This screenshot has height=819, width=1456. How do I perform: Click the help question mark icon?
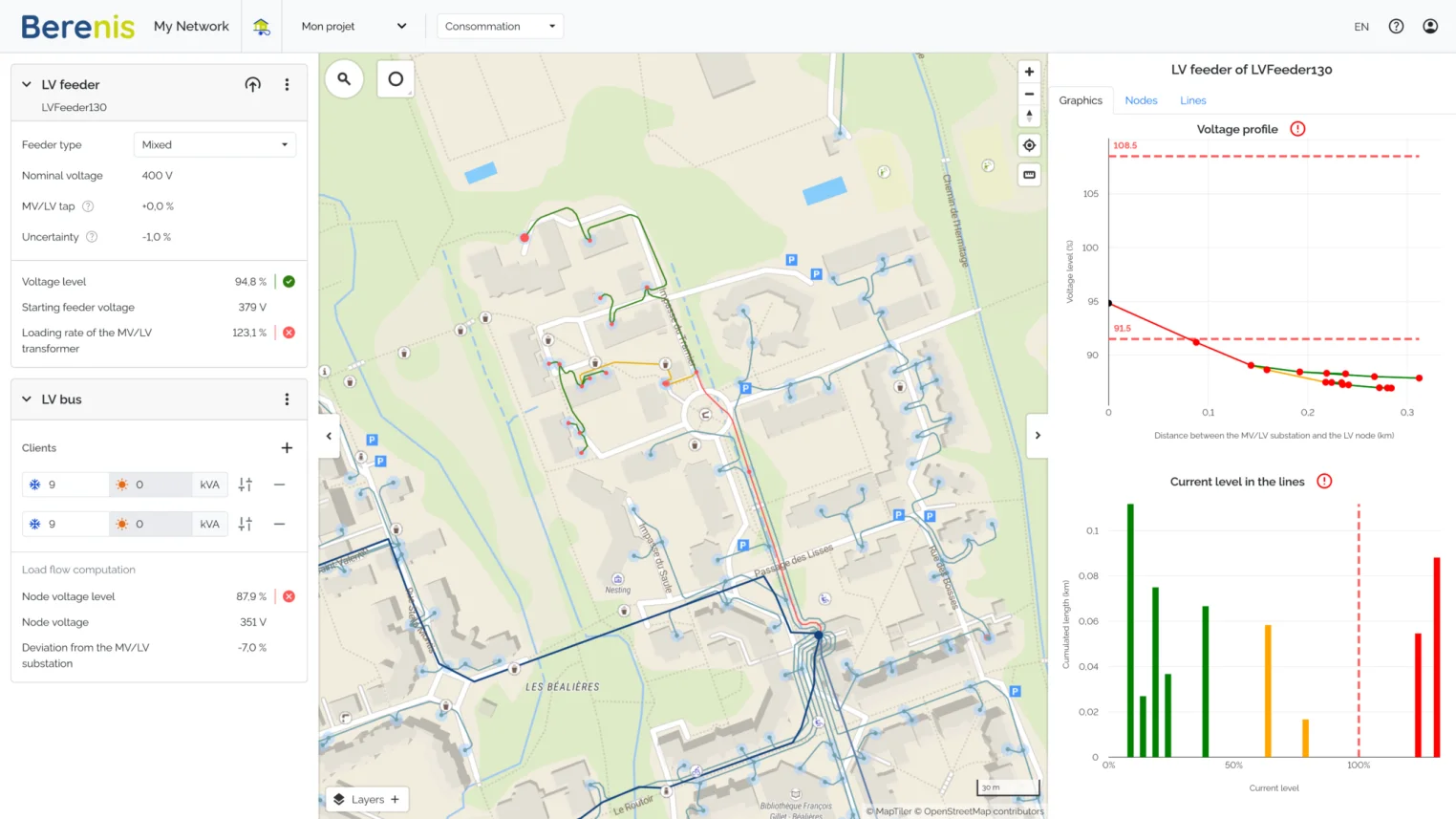click(1396, 26)
